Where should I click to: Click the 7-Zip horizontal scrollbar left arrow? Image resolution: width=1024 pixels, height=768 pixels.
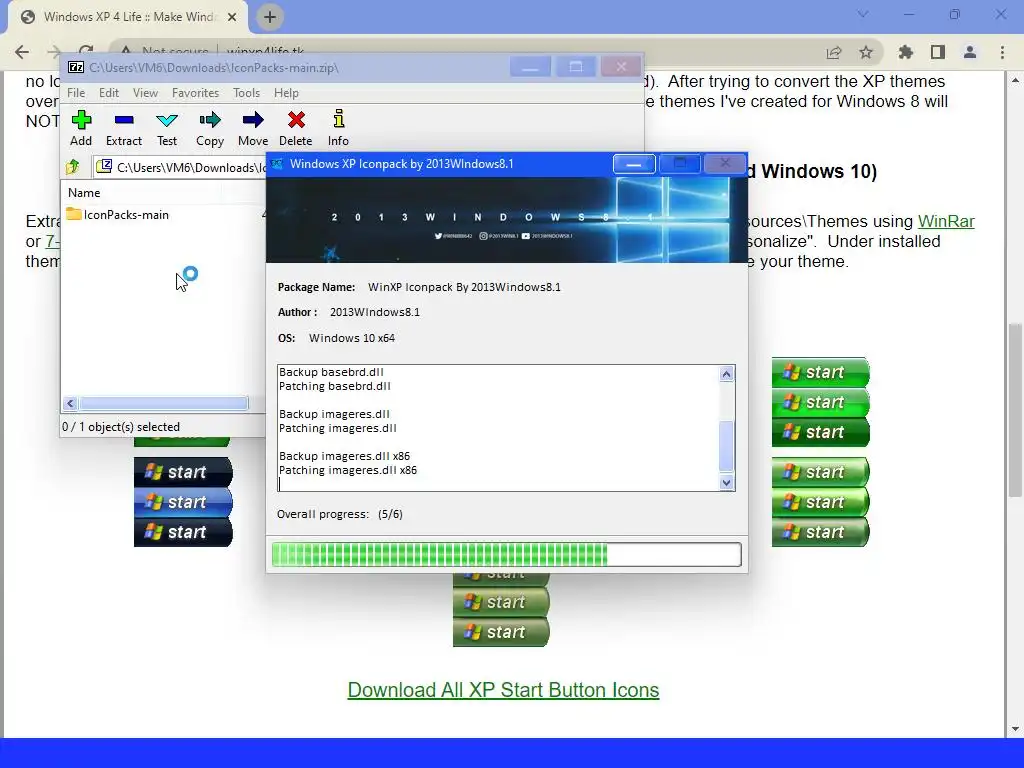(71, 404)
